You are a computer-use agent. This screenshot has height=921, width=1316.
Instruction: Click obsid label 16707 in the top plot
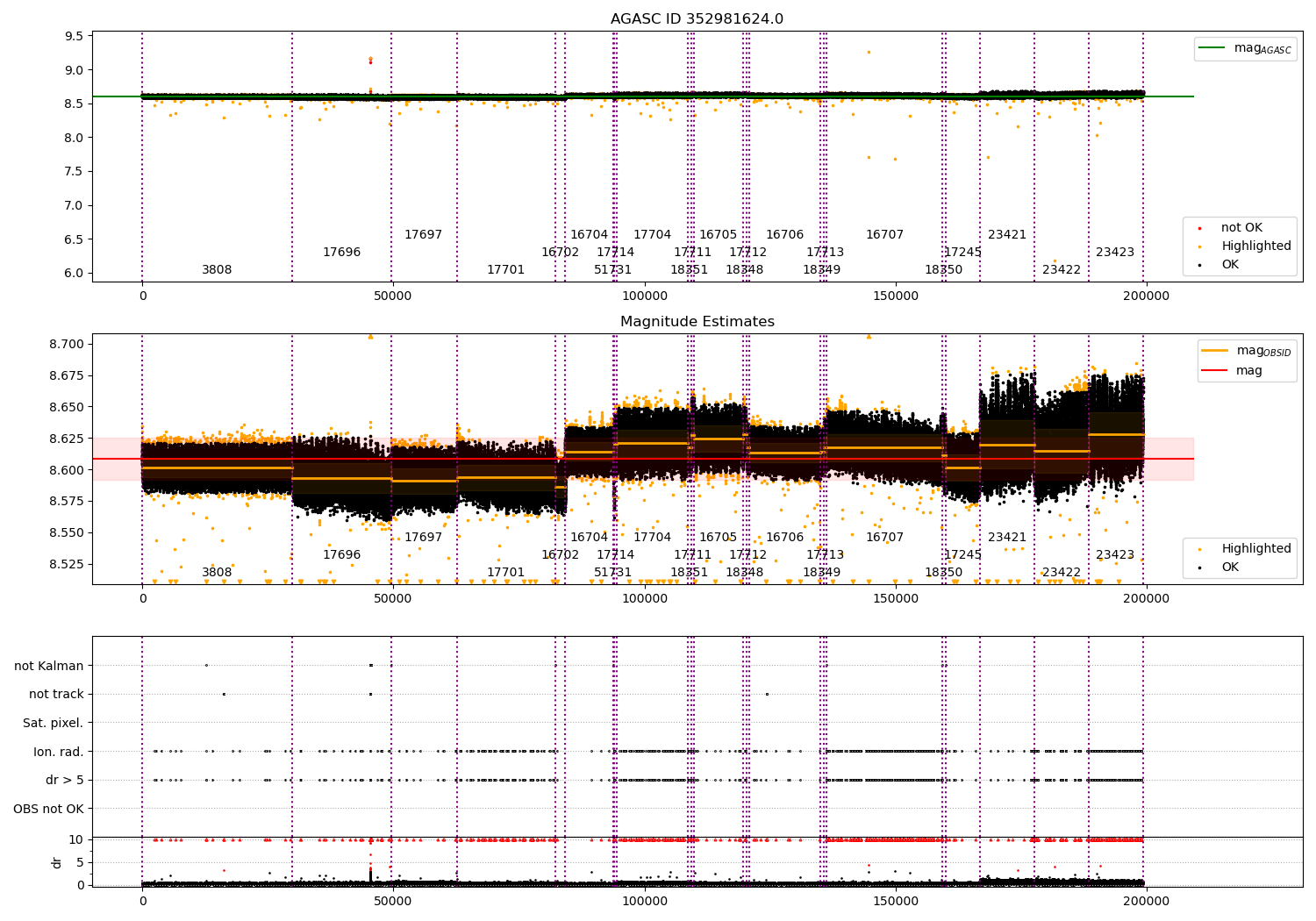[x=884, y=235]
